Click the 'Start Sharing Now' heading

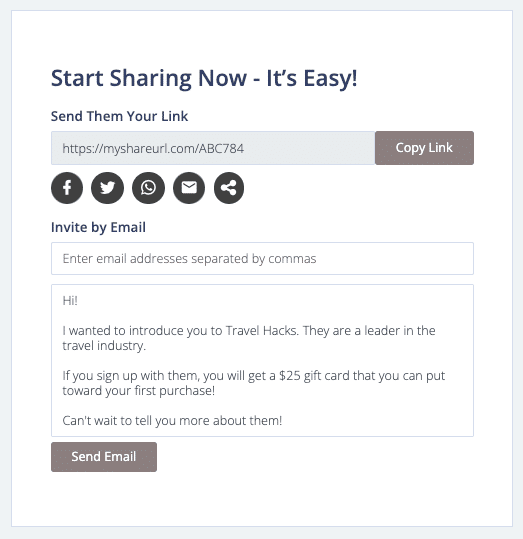(x=204, y=78)
